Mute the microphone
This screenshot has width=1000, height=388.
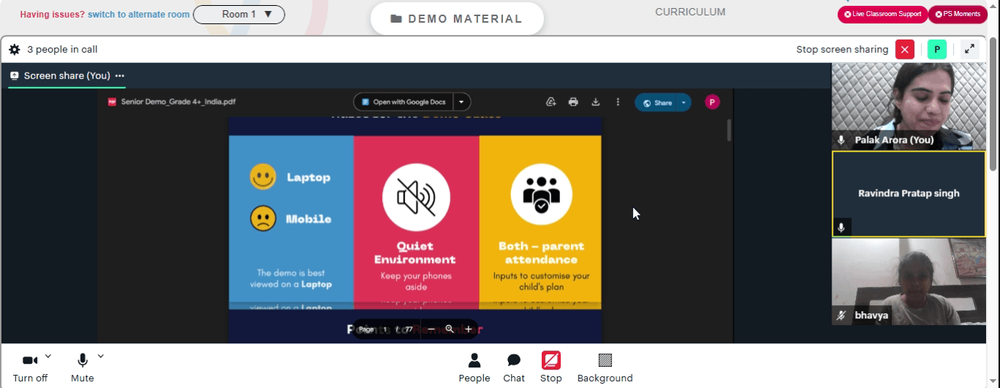(x=82, y=368)
